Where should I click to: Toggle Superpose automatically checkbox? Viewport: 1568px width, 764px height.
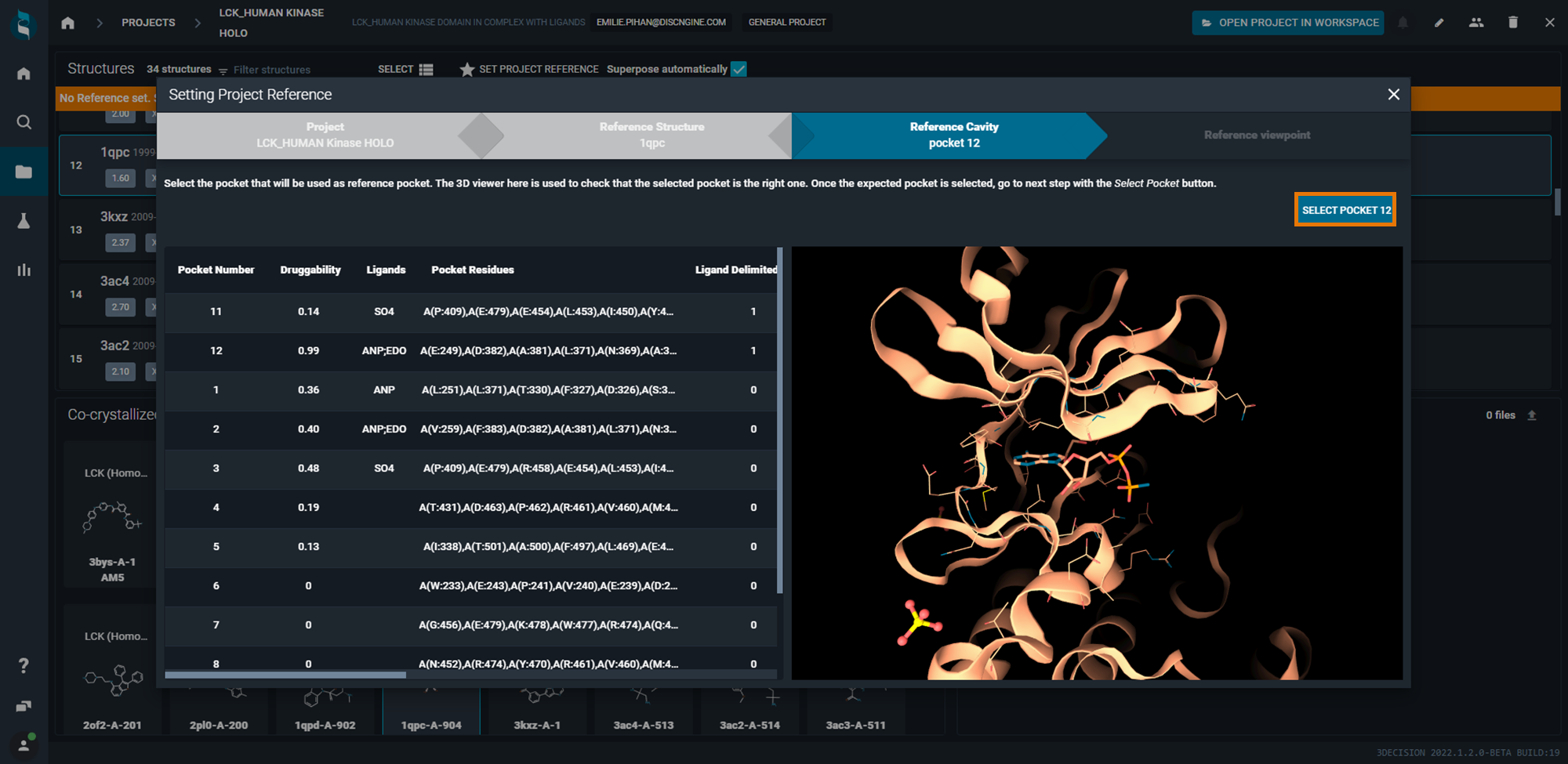coord(739,69)
